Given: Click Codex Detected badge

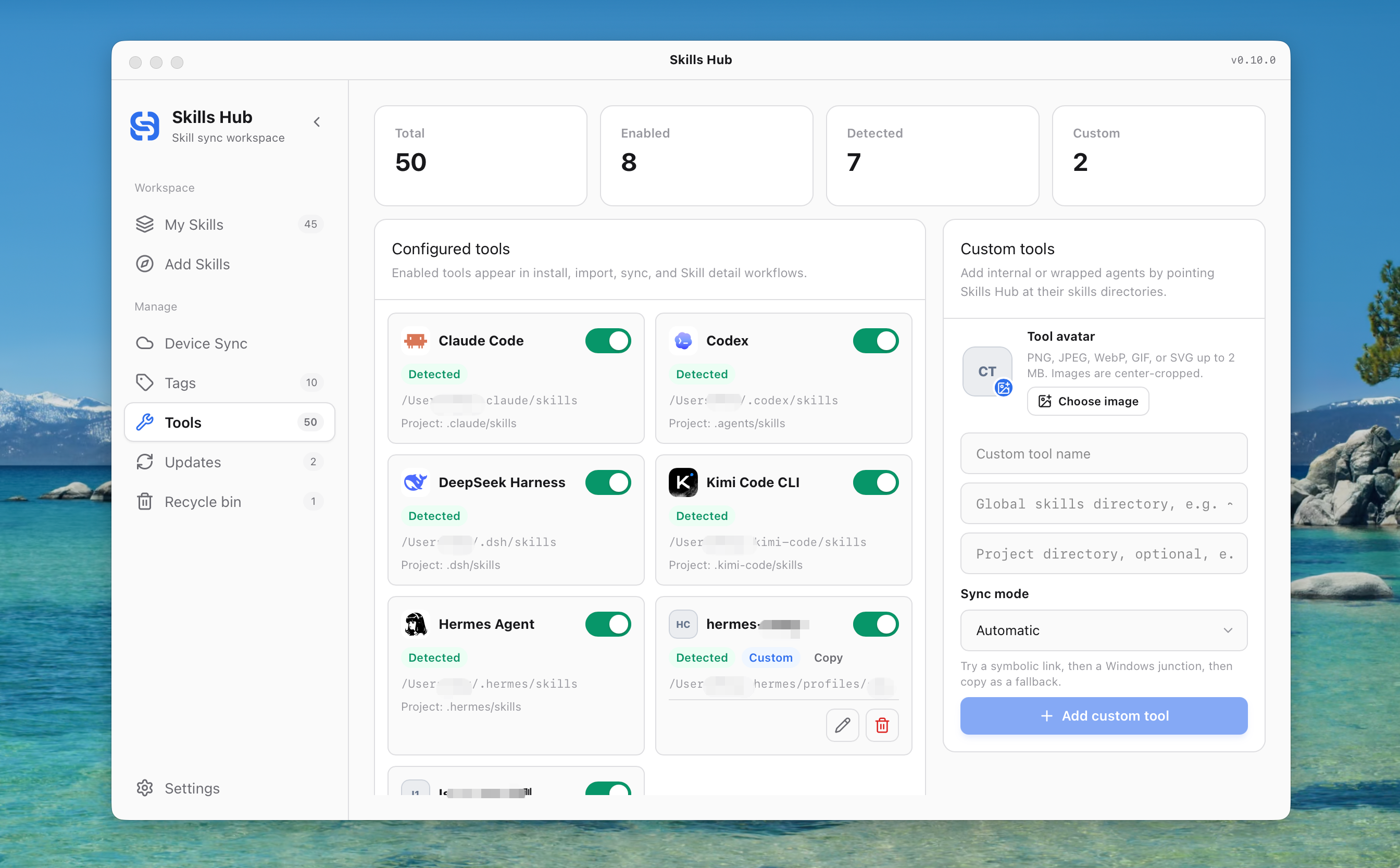Looking at the screenshot, I should [x=701, y=374].
